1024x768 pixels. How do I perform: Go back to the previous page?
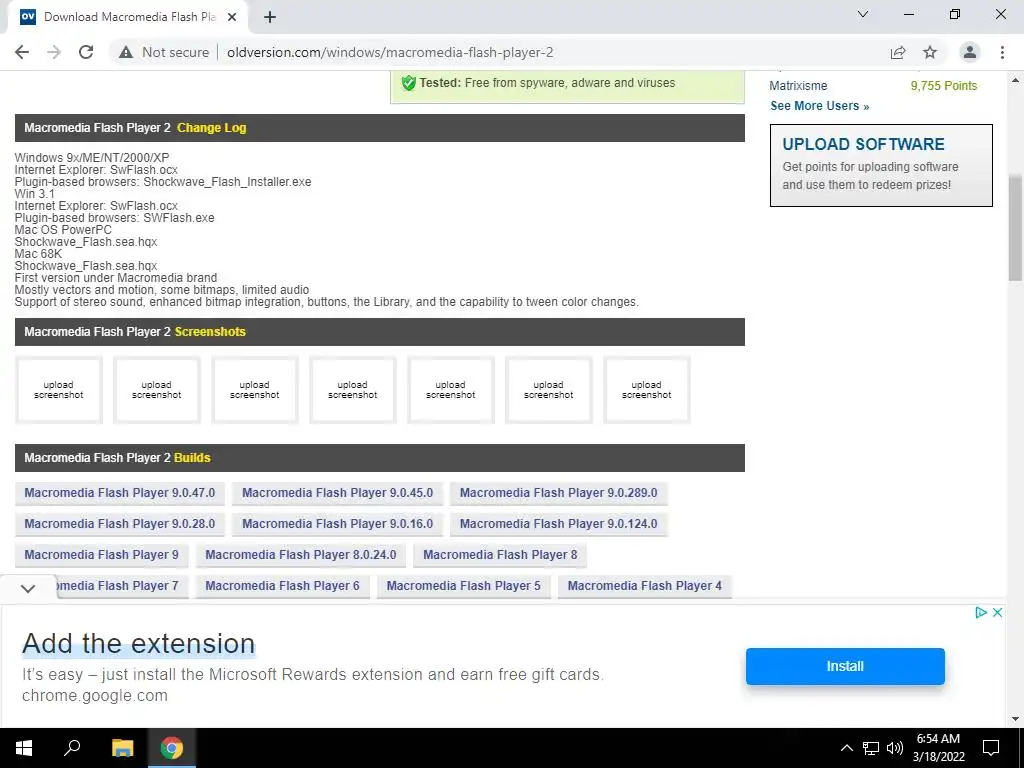[x=22, y=52]
